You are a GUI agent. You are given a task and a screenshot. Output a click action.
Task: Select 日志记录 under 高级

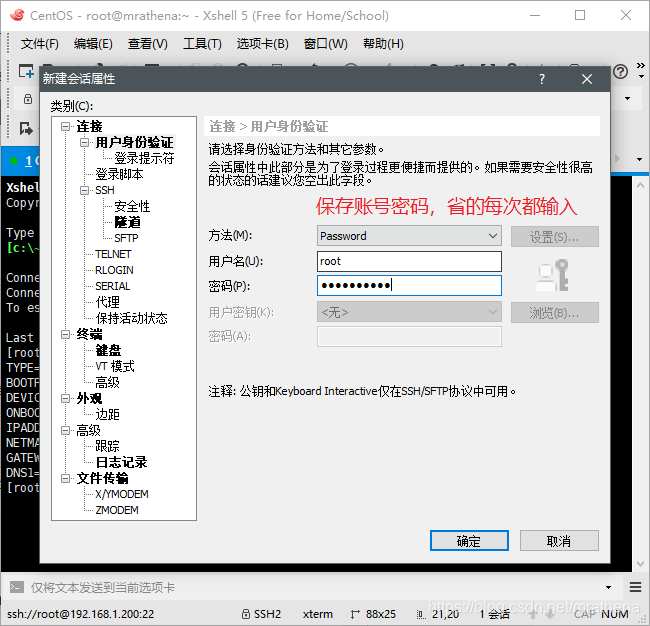point(121,462)
